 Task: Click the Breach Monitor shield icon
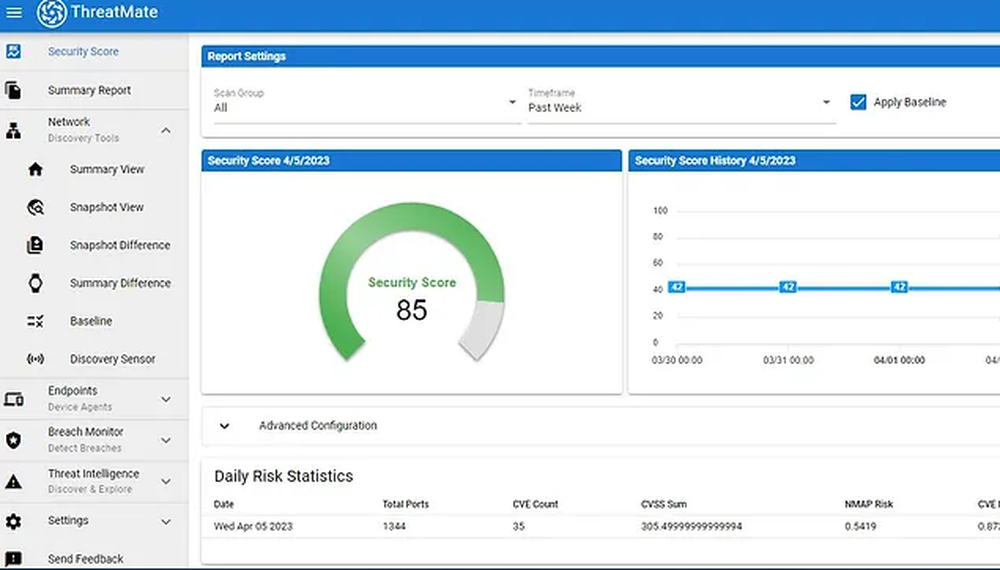pos(13,440)
